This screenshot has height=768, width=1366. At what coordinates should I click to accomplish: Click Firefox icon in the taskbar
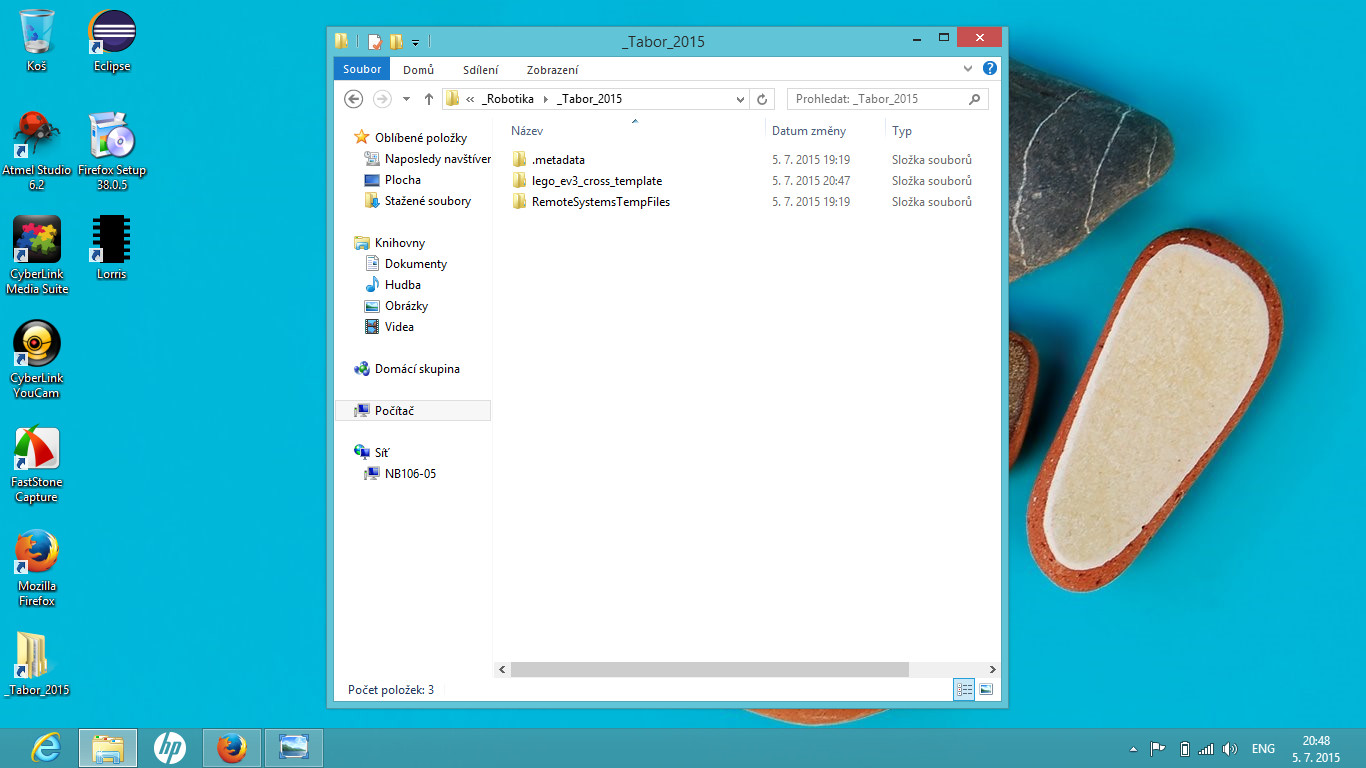coord(232,748)
